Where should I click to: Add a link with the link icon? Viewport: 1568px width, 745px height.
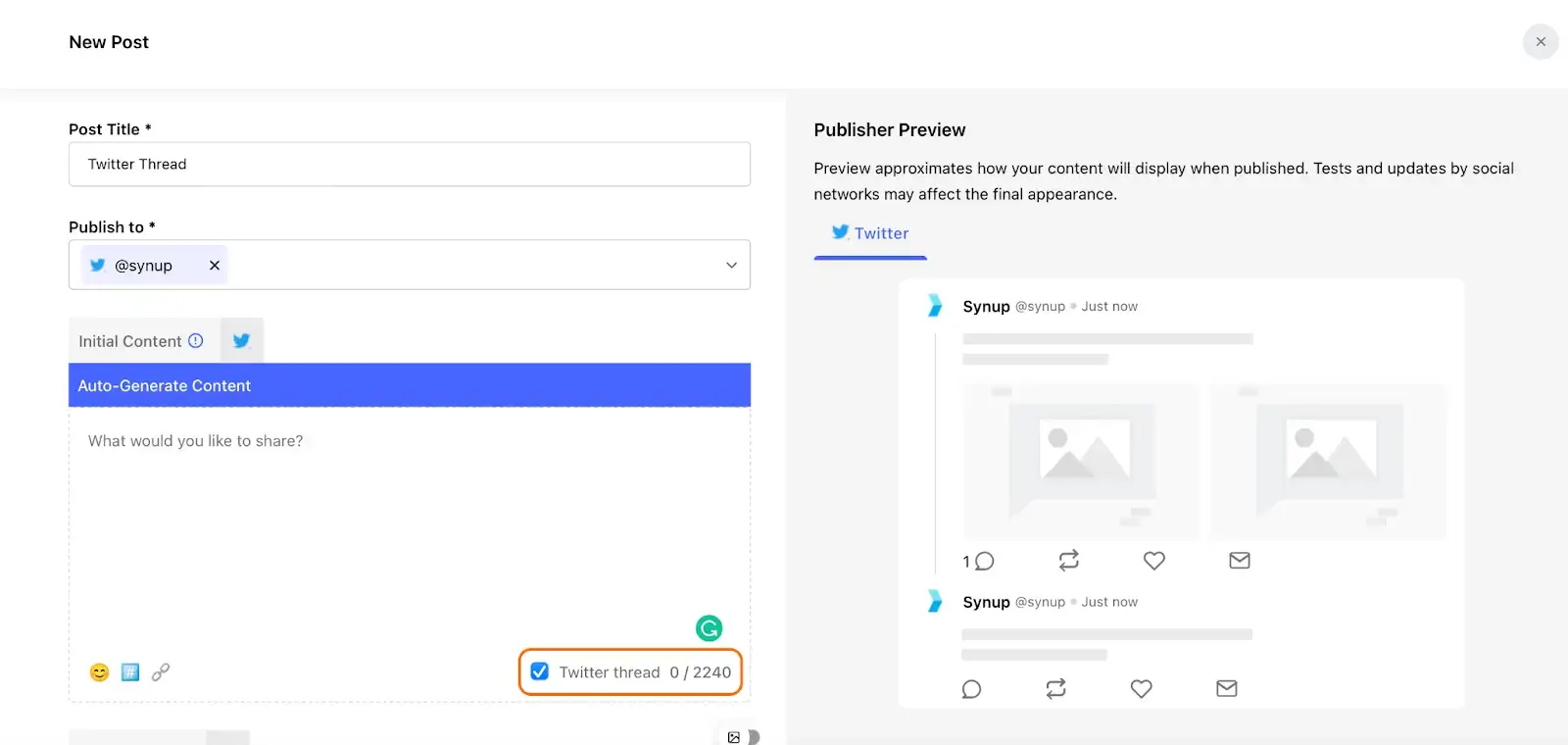point(161,672)
